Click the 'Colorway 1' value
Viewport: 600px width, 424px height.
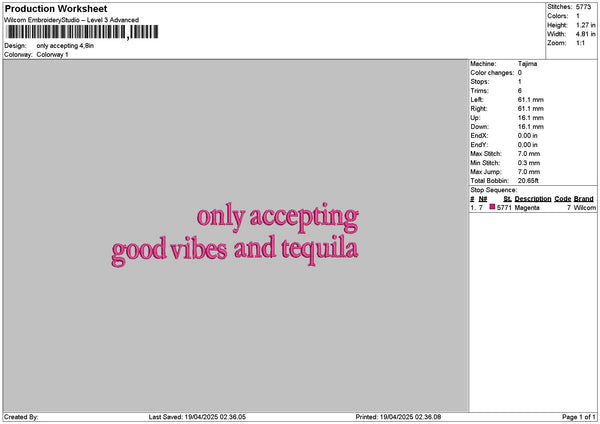(x=52, y=55)
